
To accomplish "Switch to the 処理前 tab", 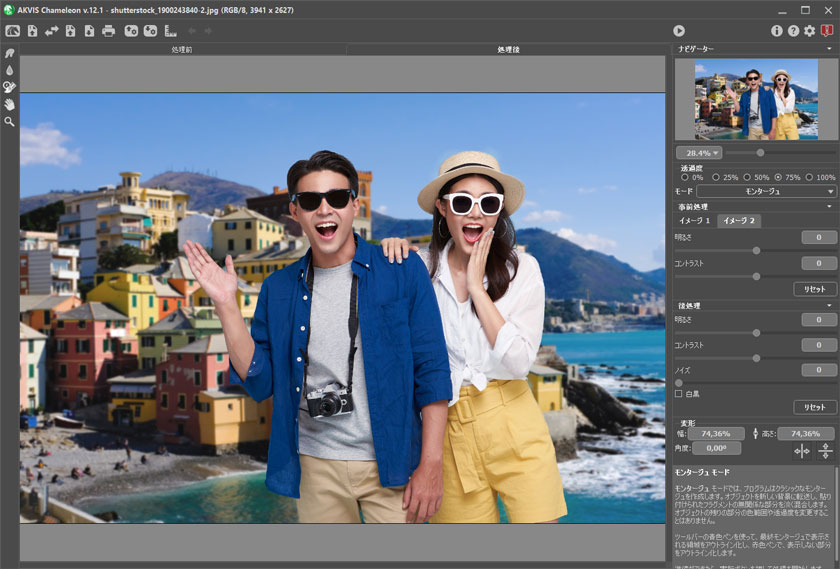I will (x=182, y=49).
